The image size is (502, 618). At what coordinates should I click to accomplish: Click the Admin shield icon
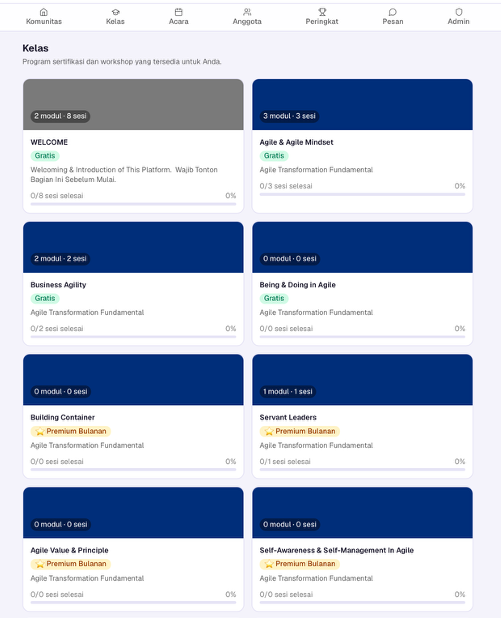point(459,12)
